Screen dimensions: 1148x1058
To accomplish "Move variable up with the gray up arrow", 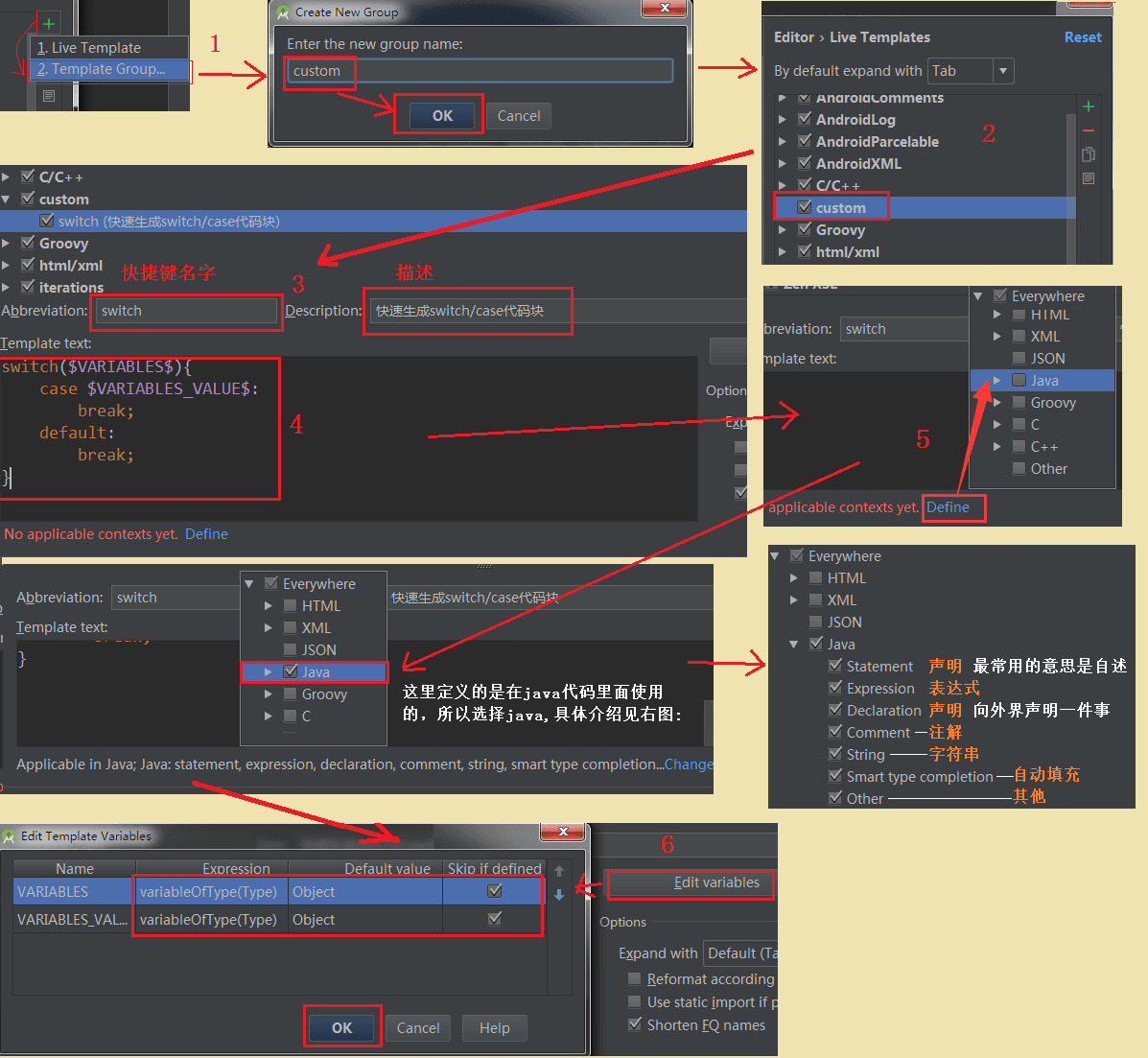I will (558, 871).
